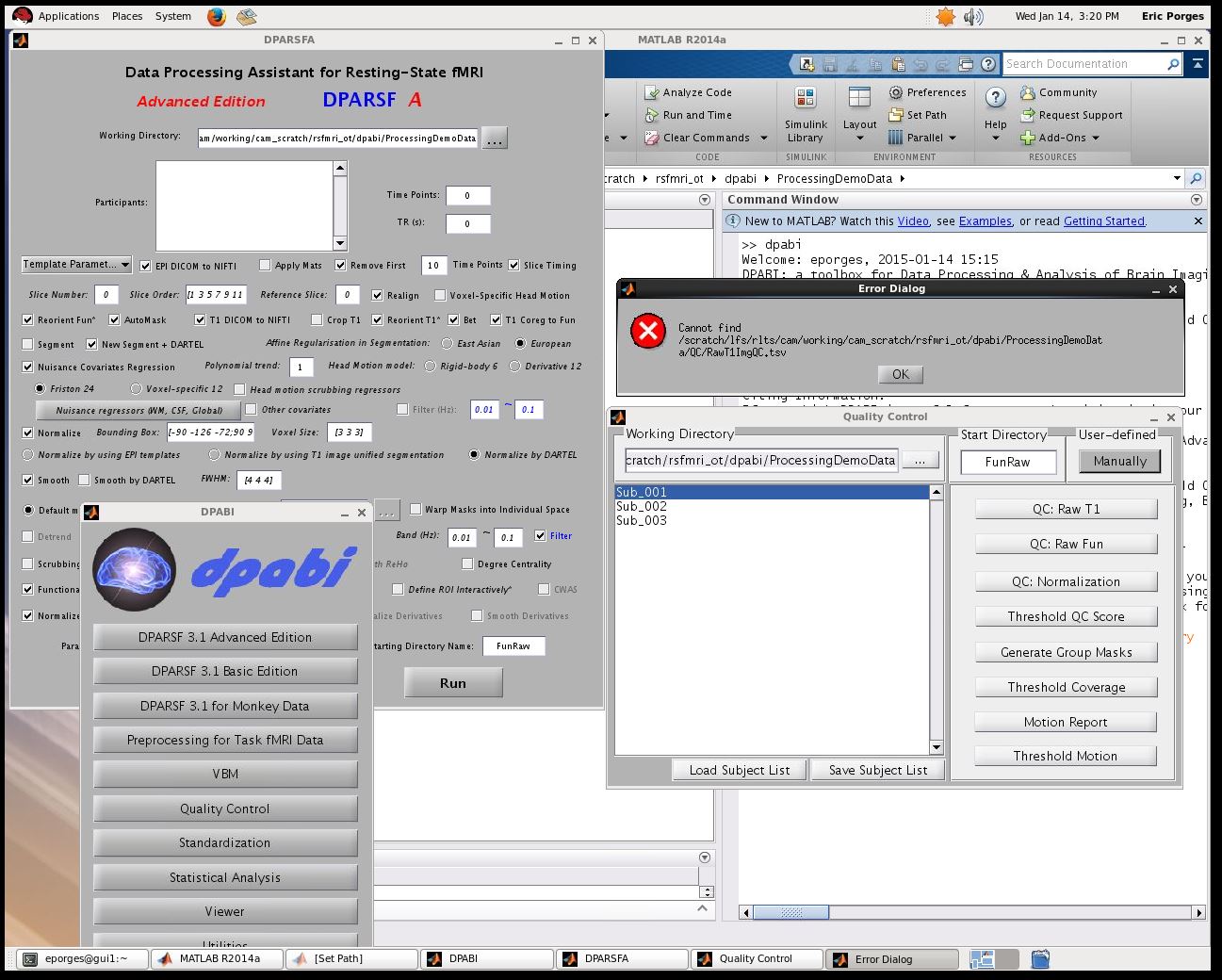Expand the Parallel dropdown
Image resolution: width=1222 pixels, height=980 pixels.
pos(953,138)
